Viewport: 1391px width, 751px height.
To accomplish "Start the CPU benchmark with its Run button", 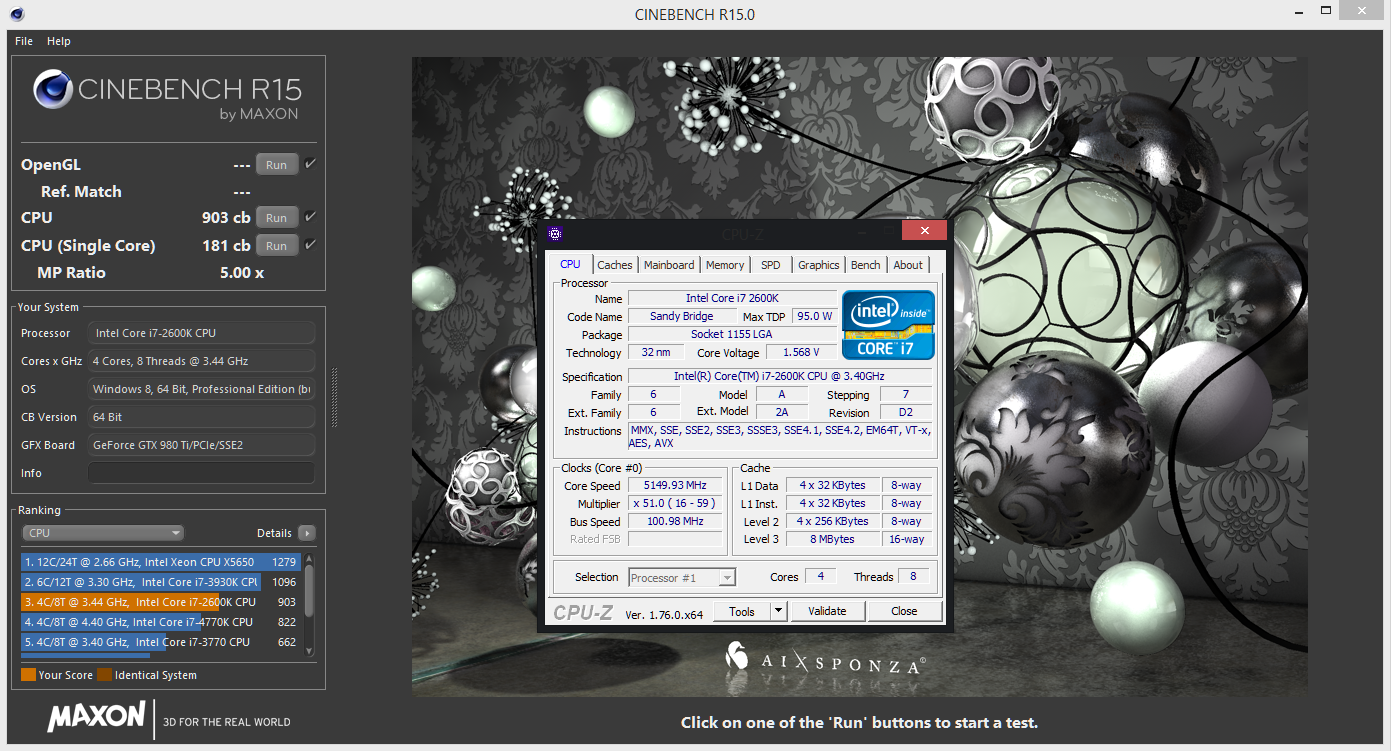I will 276,217.
